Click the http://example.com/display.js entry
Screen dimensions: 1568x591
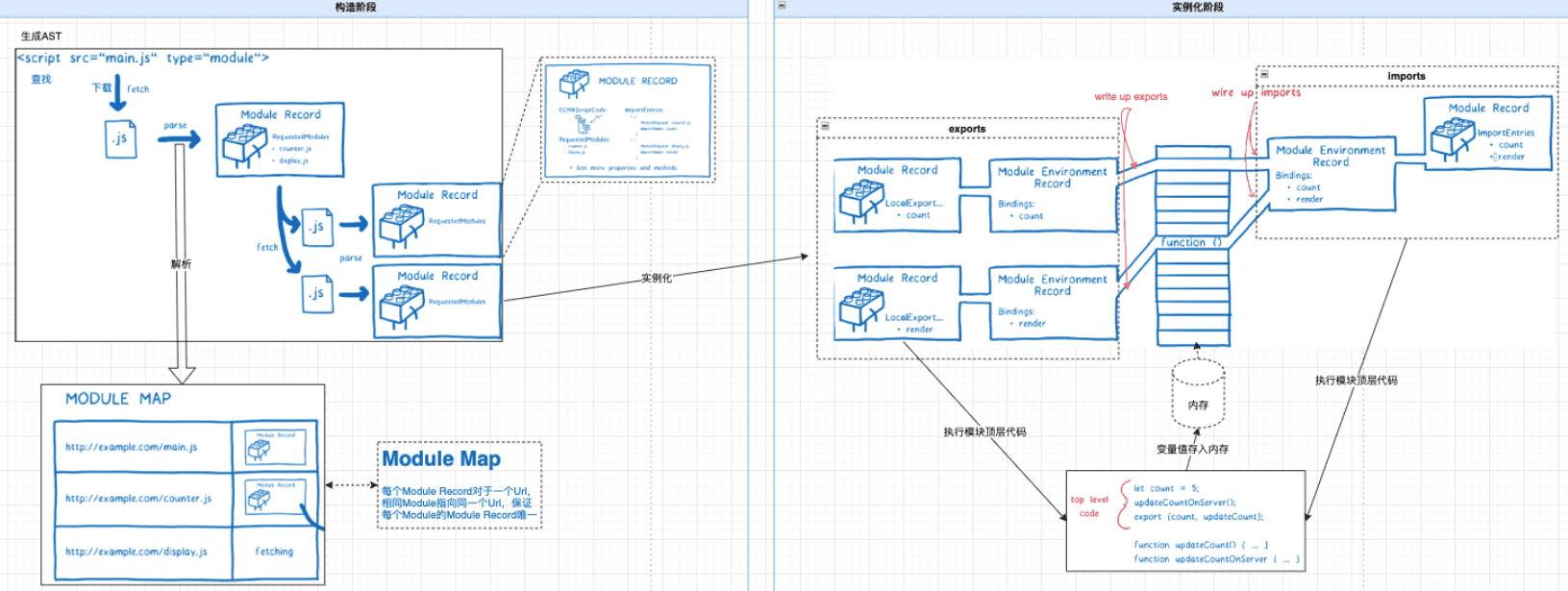137,552
